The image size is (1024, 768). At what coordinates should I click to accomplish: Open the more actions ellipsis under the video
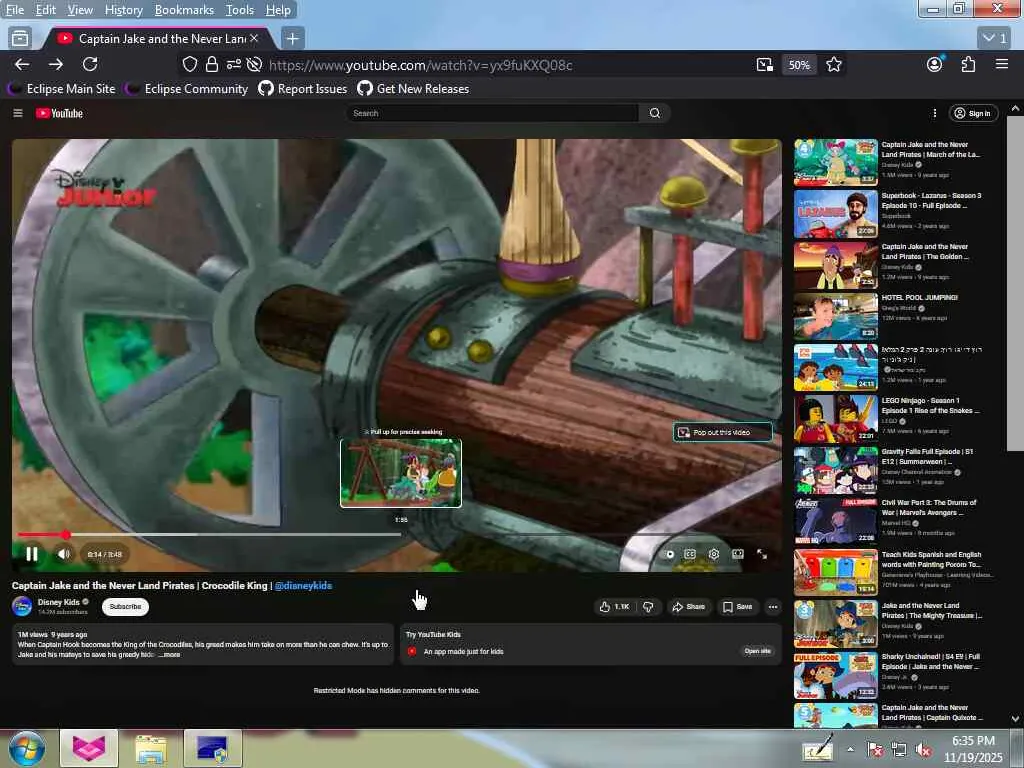773,607
